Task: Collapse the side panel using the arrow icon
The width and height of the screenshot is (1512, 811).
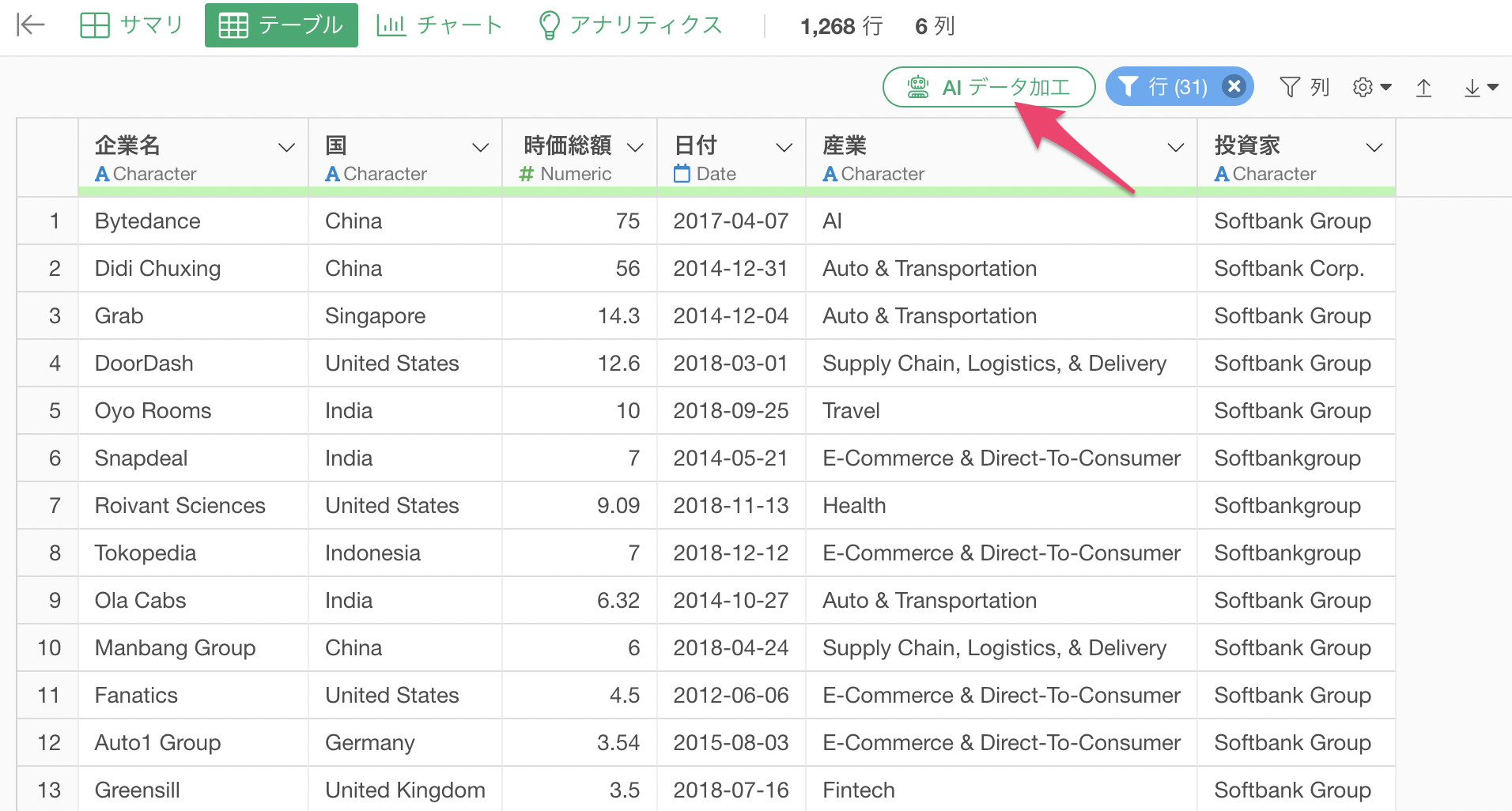Action: tap(31, 25)
